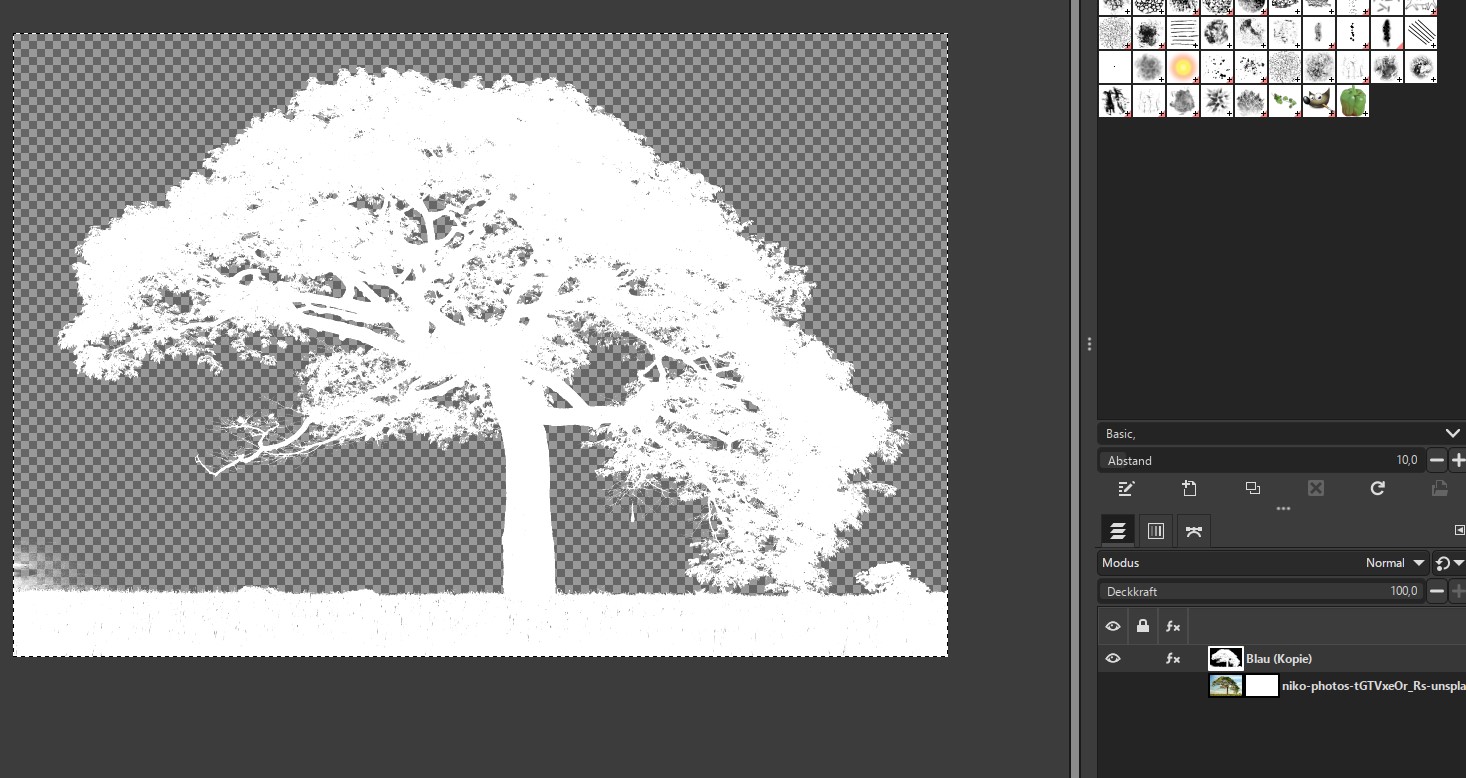Decrease Deckkraft with the minus button

(1436, 591)
